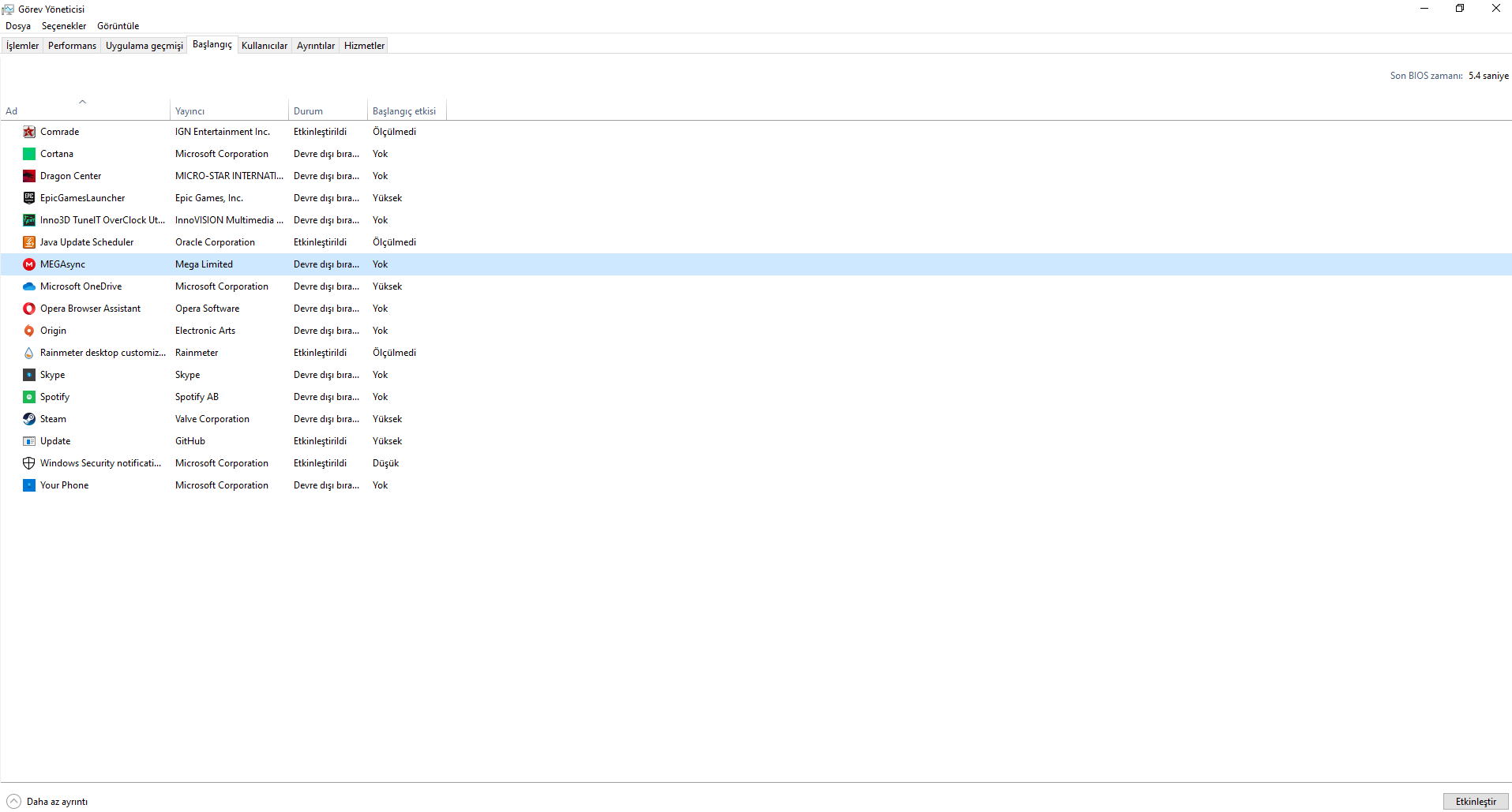This screenshot has width=1512, height=812.
Task: Select the EpicGamesLauncher entry name
Action: pos(82,198)
